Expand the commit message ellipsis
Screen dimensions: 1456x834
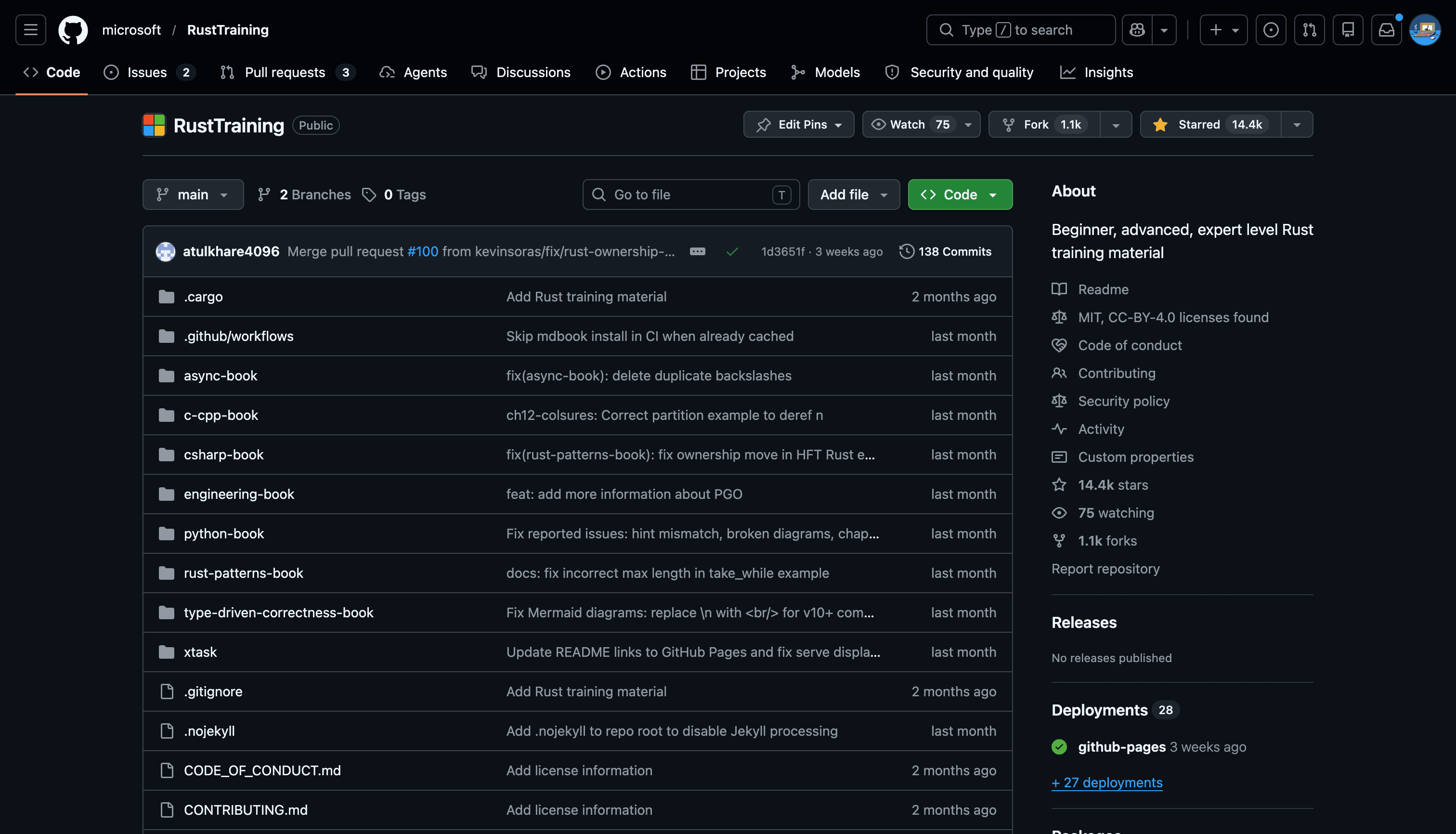coord(697,251)
